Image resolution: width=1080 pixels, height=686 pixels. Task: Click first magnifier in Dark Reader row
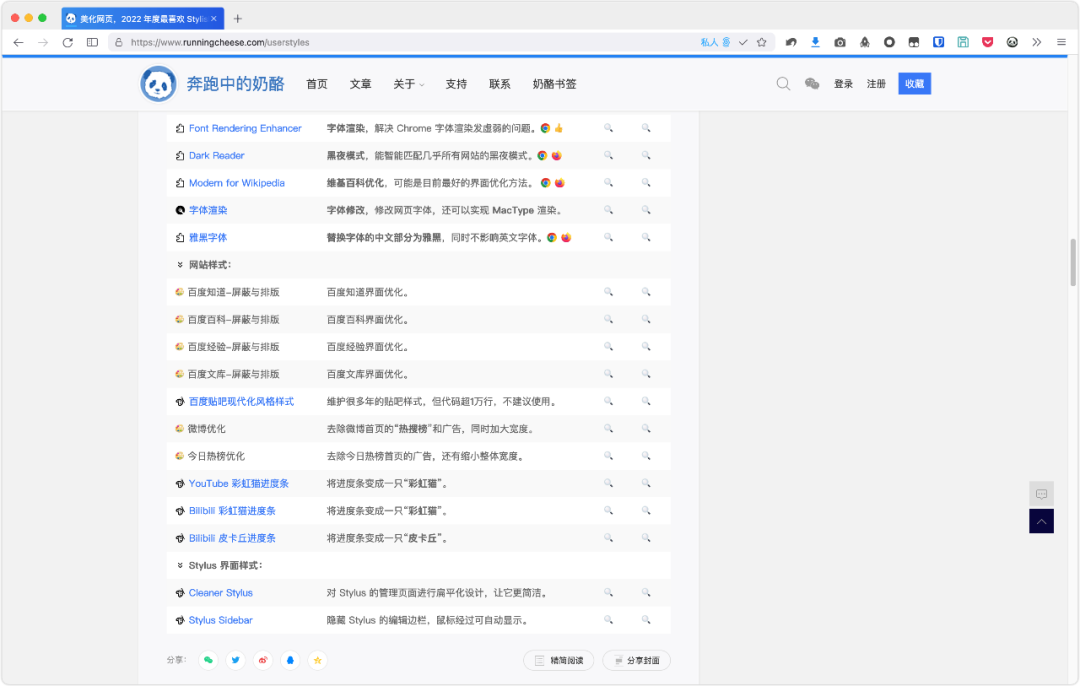[x=608, y=156]
